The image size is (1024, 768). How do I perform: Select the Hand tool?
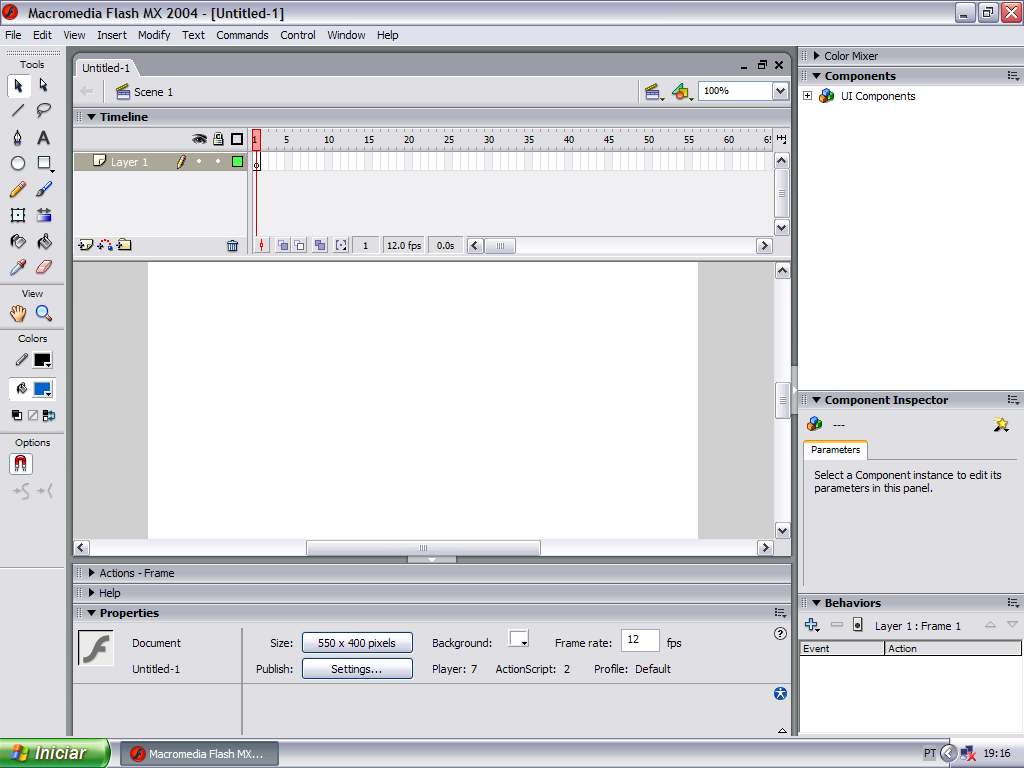(18, 313)
